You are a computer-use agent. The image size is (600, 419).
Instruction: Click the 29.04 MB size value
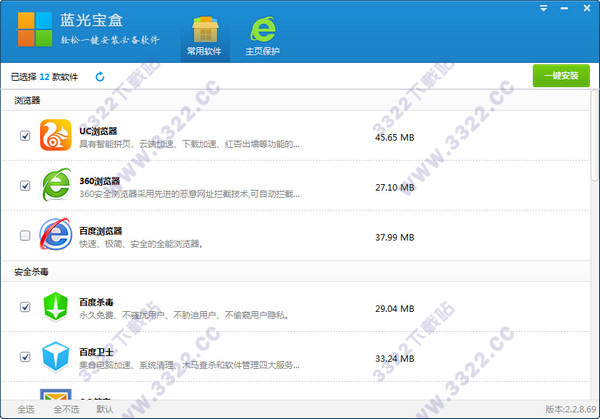(x=395, y=309)
